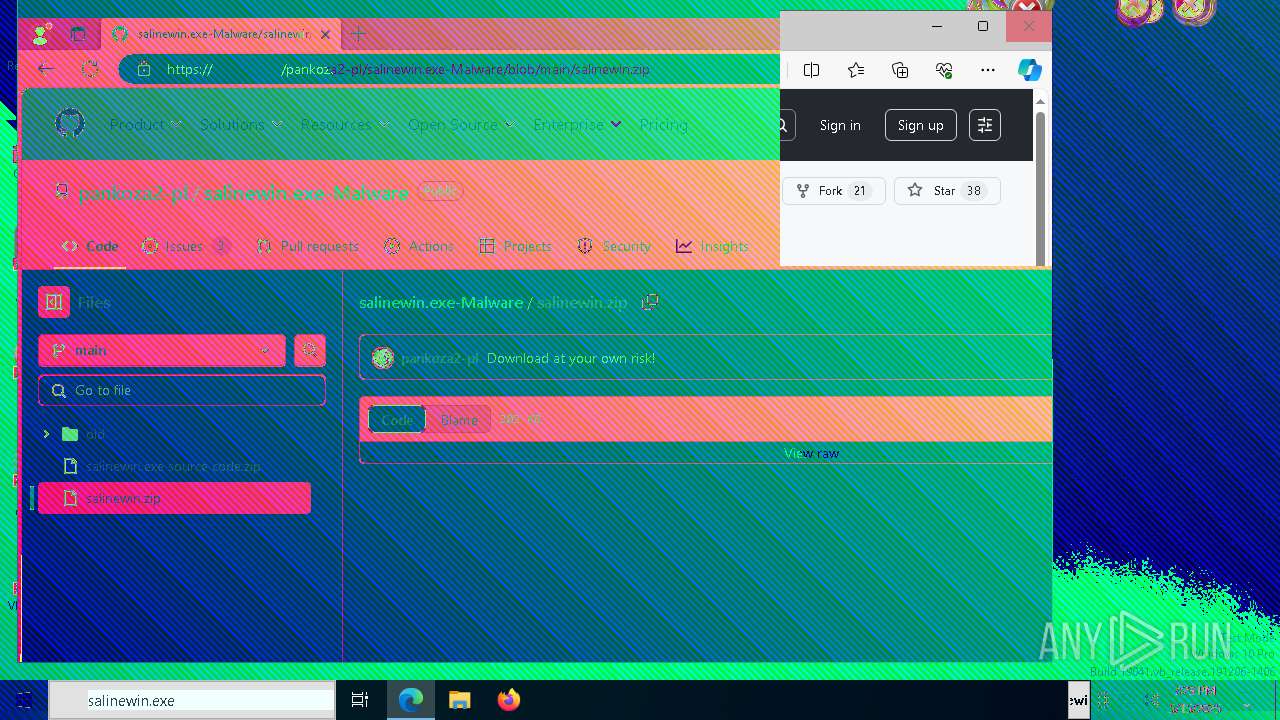Open Copilot sidebar icon
Screen dimensions: 1280x720
1030,70
